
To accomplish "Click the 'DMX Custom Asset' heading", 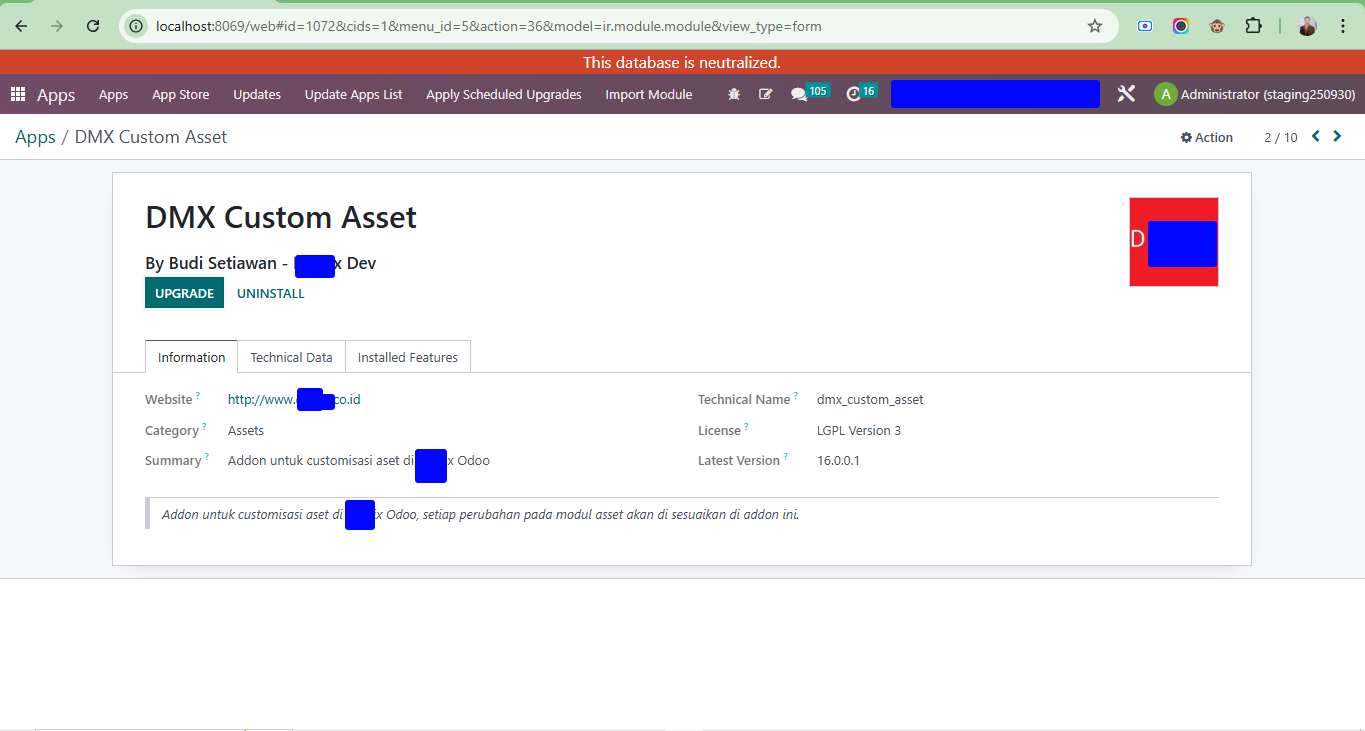I will tap(281, 217).
